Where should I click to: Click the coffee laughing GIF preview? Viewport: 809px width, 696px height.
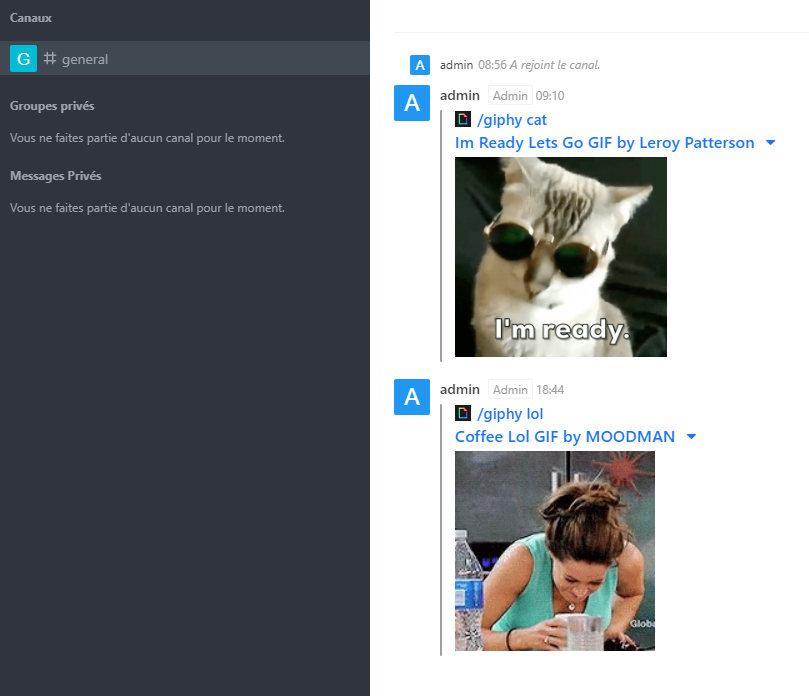tap(555, 551)
